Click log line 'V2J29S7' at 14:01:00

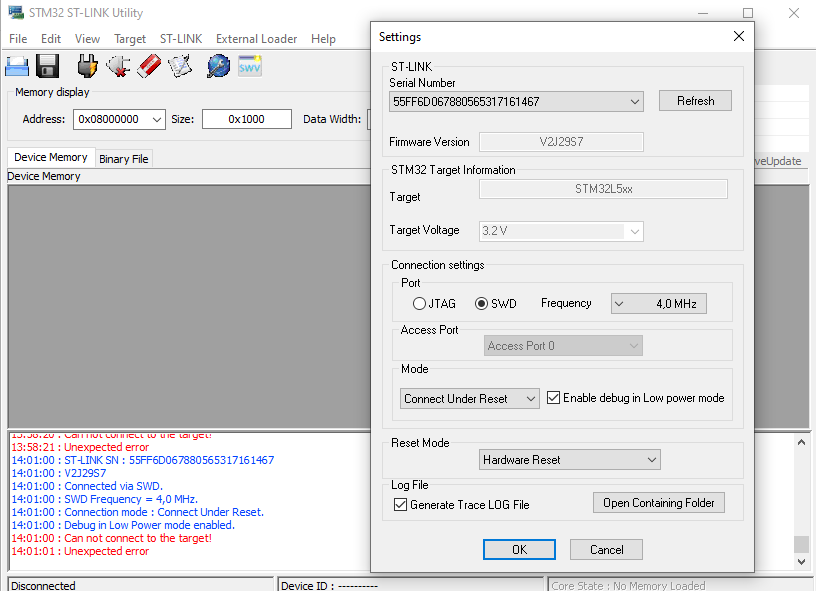[x=59, y=473]
